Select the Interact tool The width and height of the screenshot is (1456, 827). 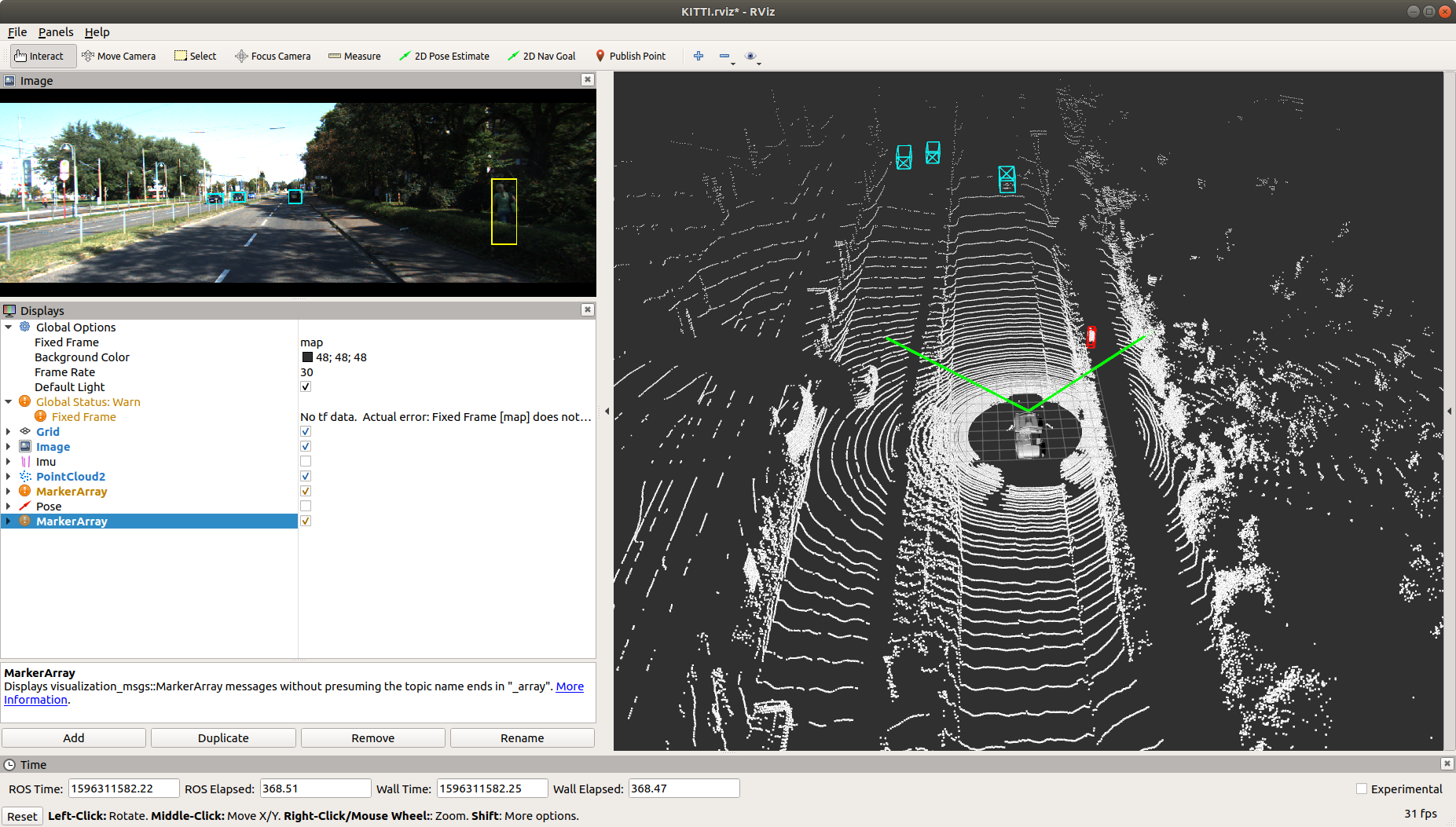(x=41, y=56)
